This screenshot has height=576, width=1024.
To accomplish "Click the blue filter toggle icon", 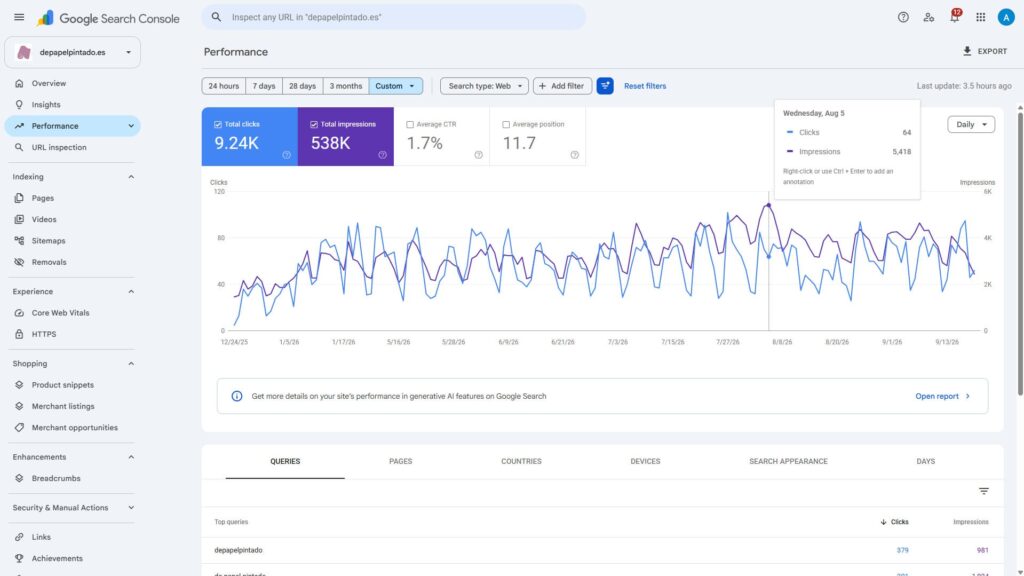I will (x=605, y=86).
